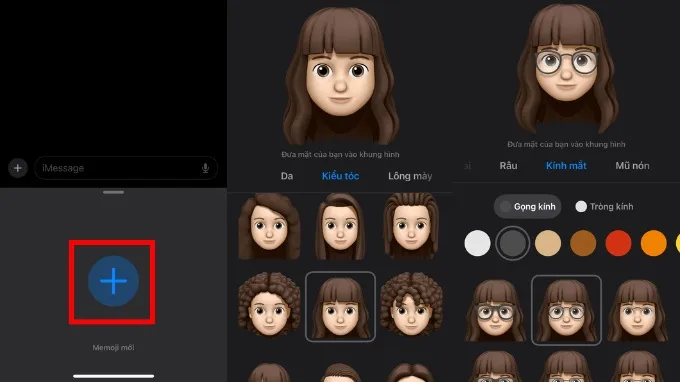Choose the thick dark-framed glasses style
This screenshot has width=680, height=382.
(495, 310)
